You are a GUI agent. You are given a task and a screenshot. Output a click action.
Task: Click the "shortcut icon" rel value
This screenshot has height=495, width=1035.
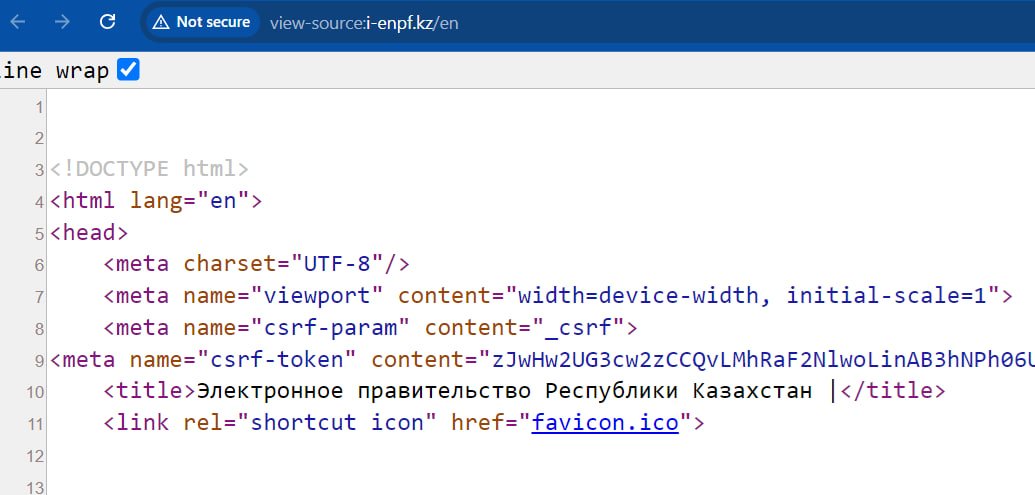[x=337, y=422]
